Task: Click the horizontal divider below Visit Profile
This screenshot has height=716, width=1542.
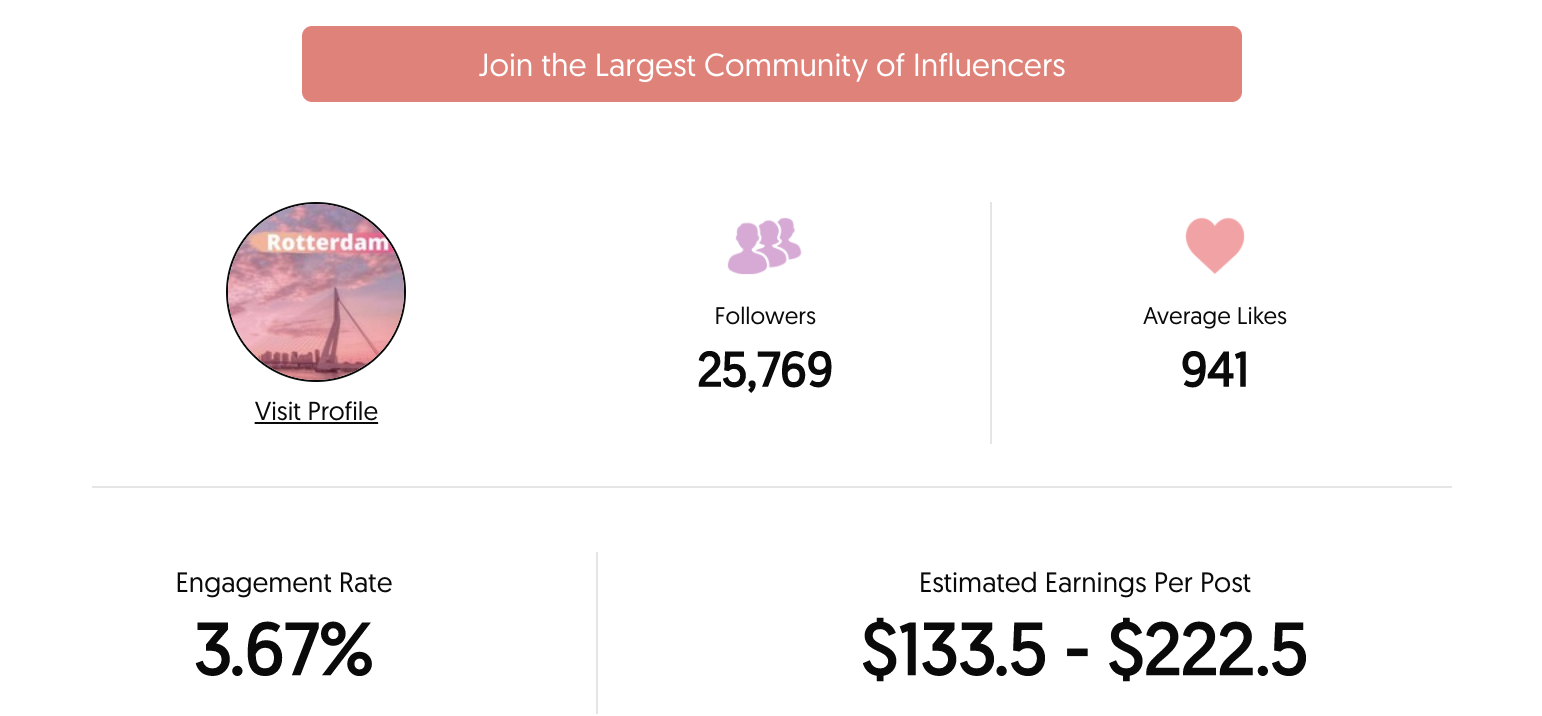Action: pos(771,487)
